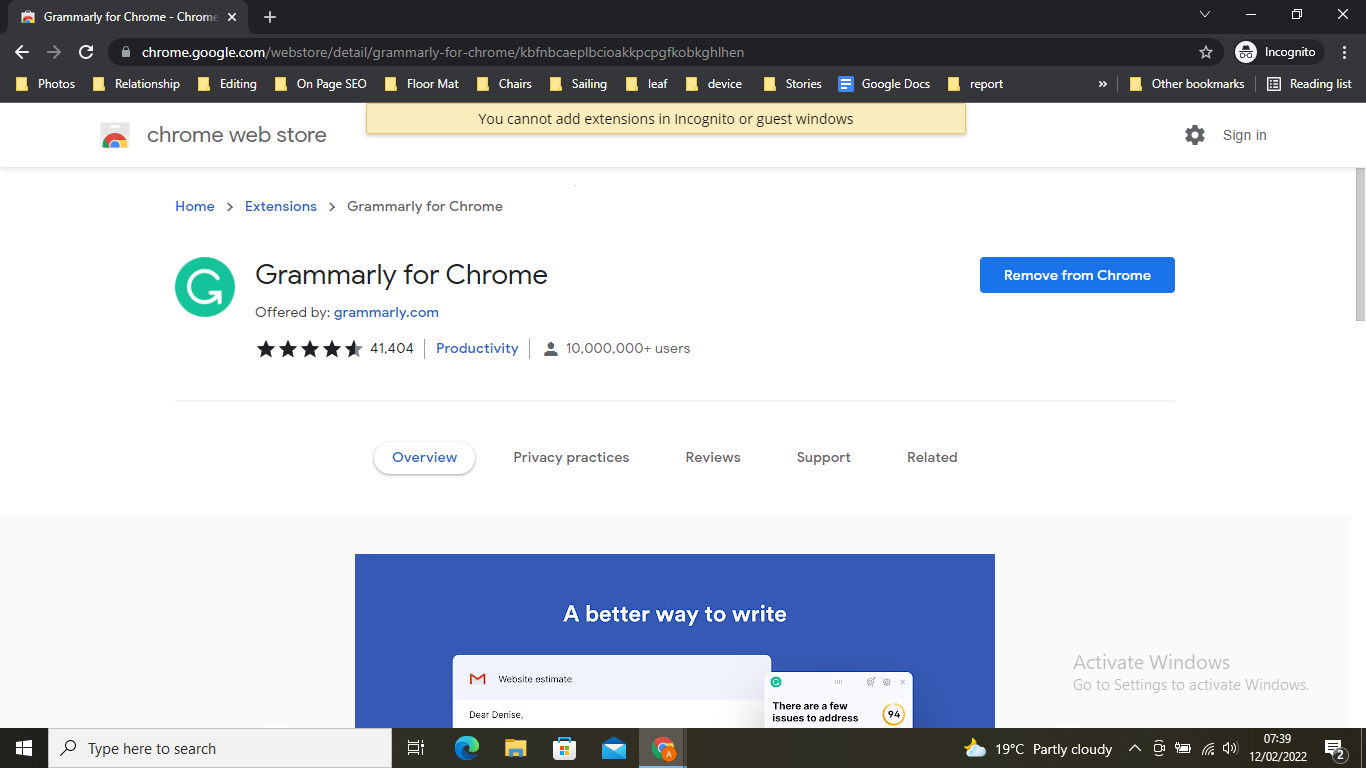Open the notification center icon
1366x768 pixels.
pos(1335,748)
